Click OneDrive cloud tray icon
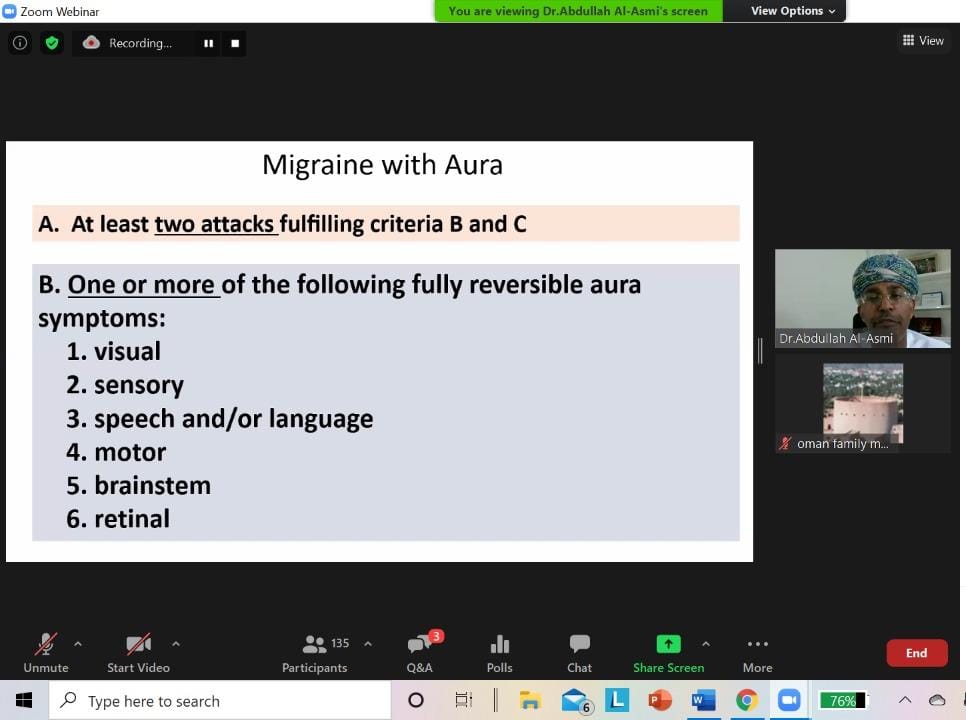 pyautogui.click(x=937, y=700)
